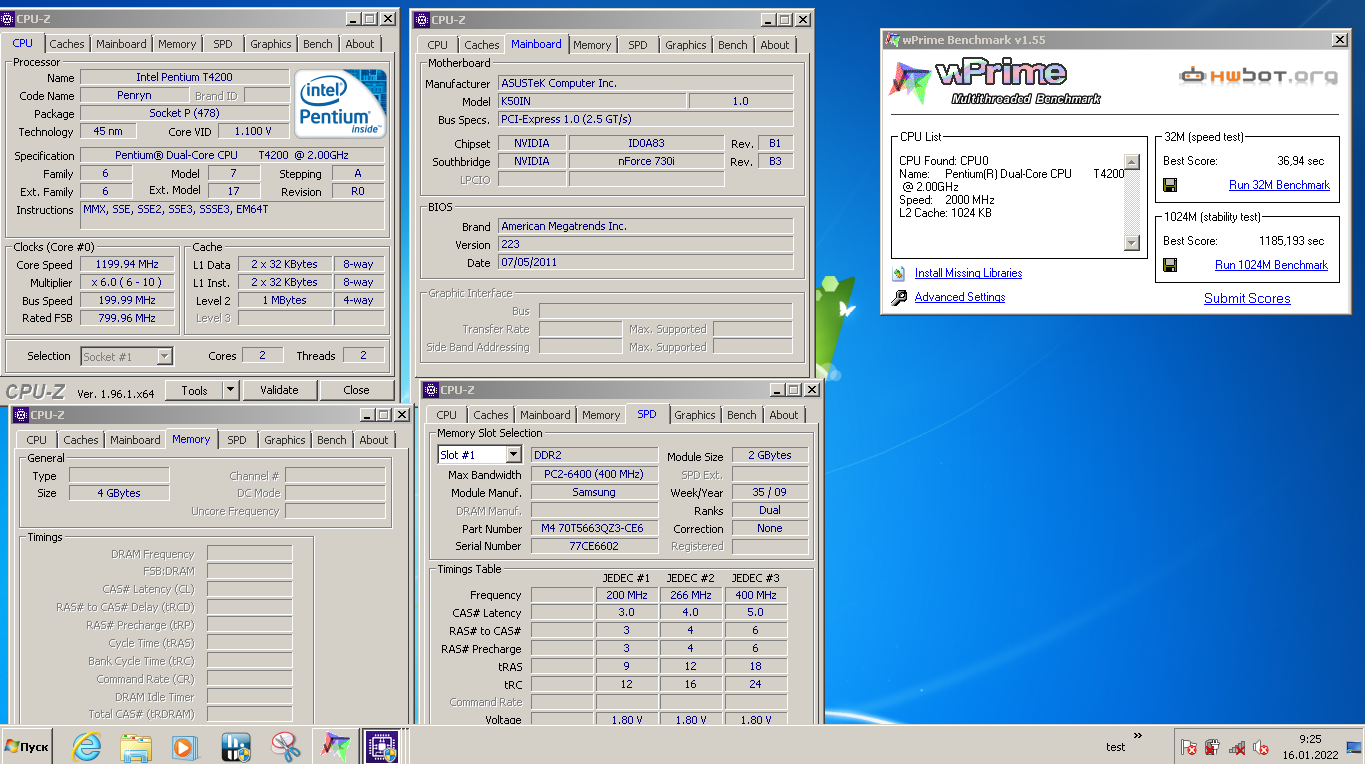Image resolution: width=1365 pixels, height=764 pixels.
Task: Expand the Slot #1 memory slot dropdown
Action: pyautogui.click(x=513, y=455)
